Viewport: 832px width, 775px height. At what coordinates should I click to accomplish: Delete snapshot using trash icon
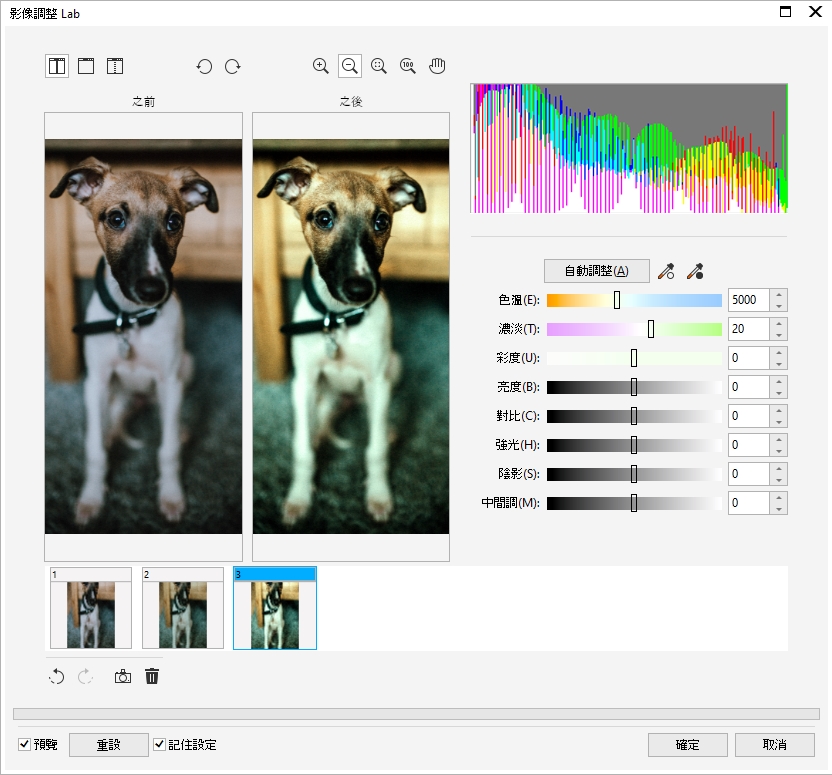coord(152,677)
